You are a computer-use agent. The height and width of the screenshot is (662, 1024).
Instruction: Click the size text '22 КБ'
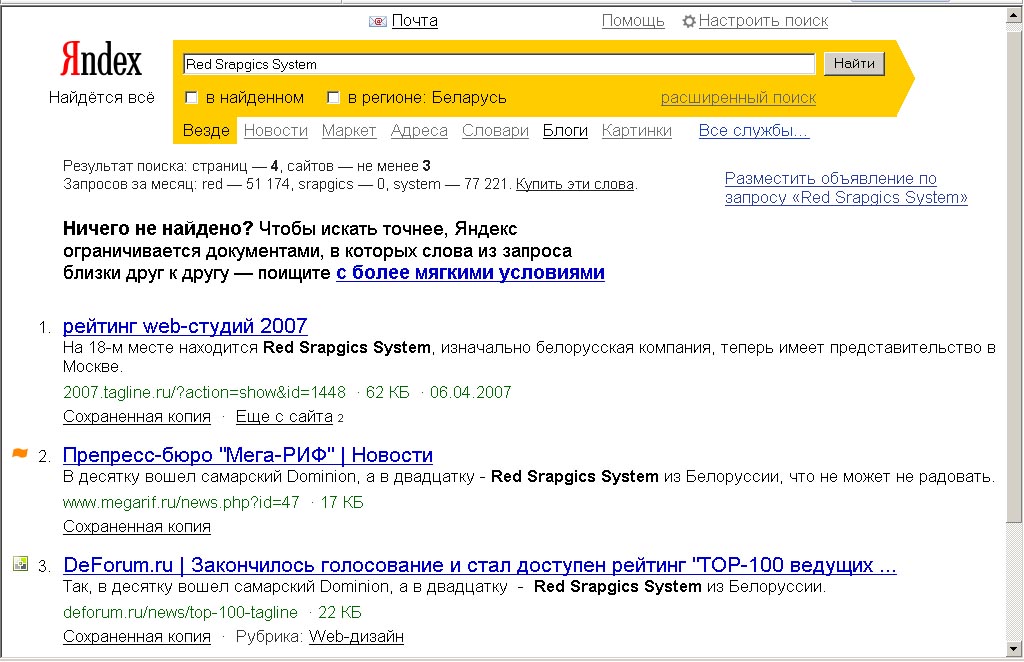[x=340, y=612]
